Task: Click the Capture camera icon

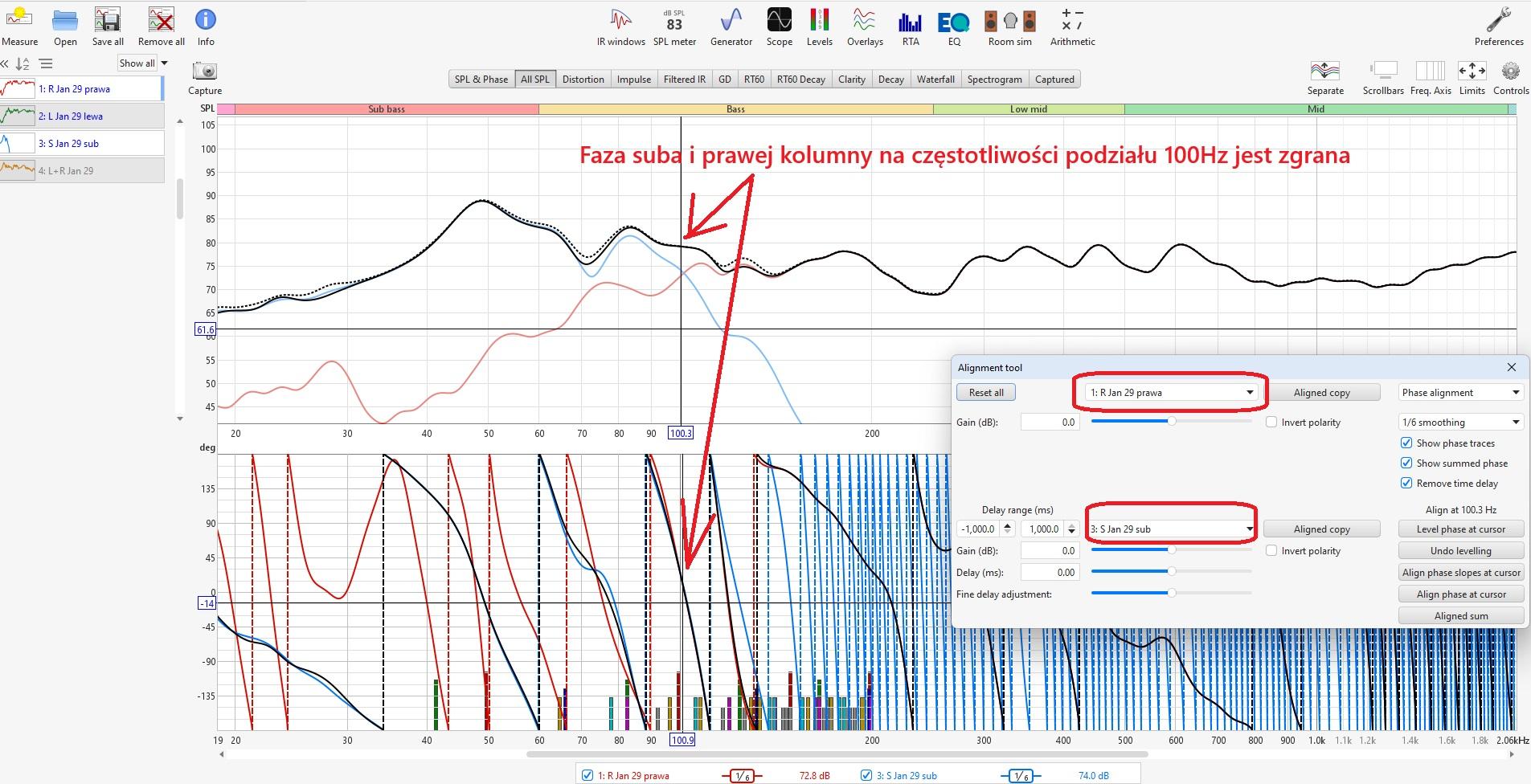Action: tap(205, 72)
